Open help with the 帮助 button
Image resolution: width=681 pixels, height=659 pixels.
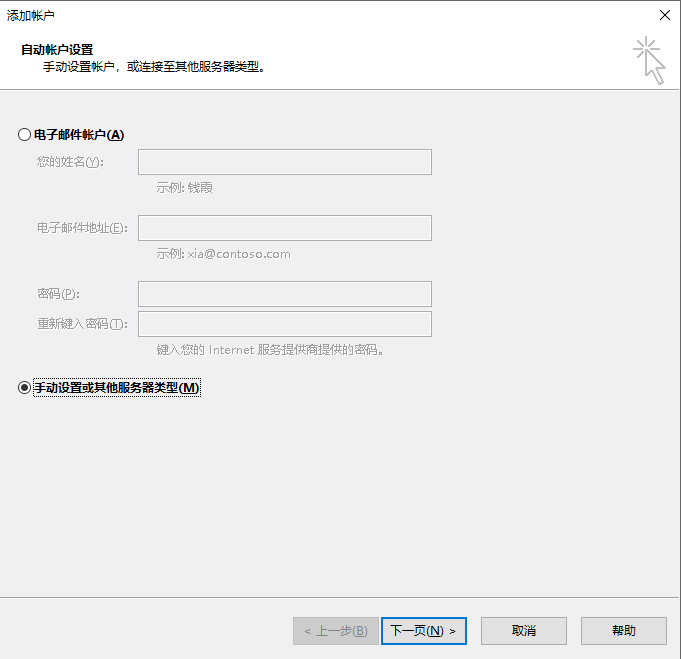point(623,631)
